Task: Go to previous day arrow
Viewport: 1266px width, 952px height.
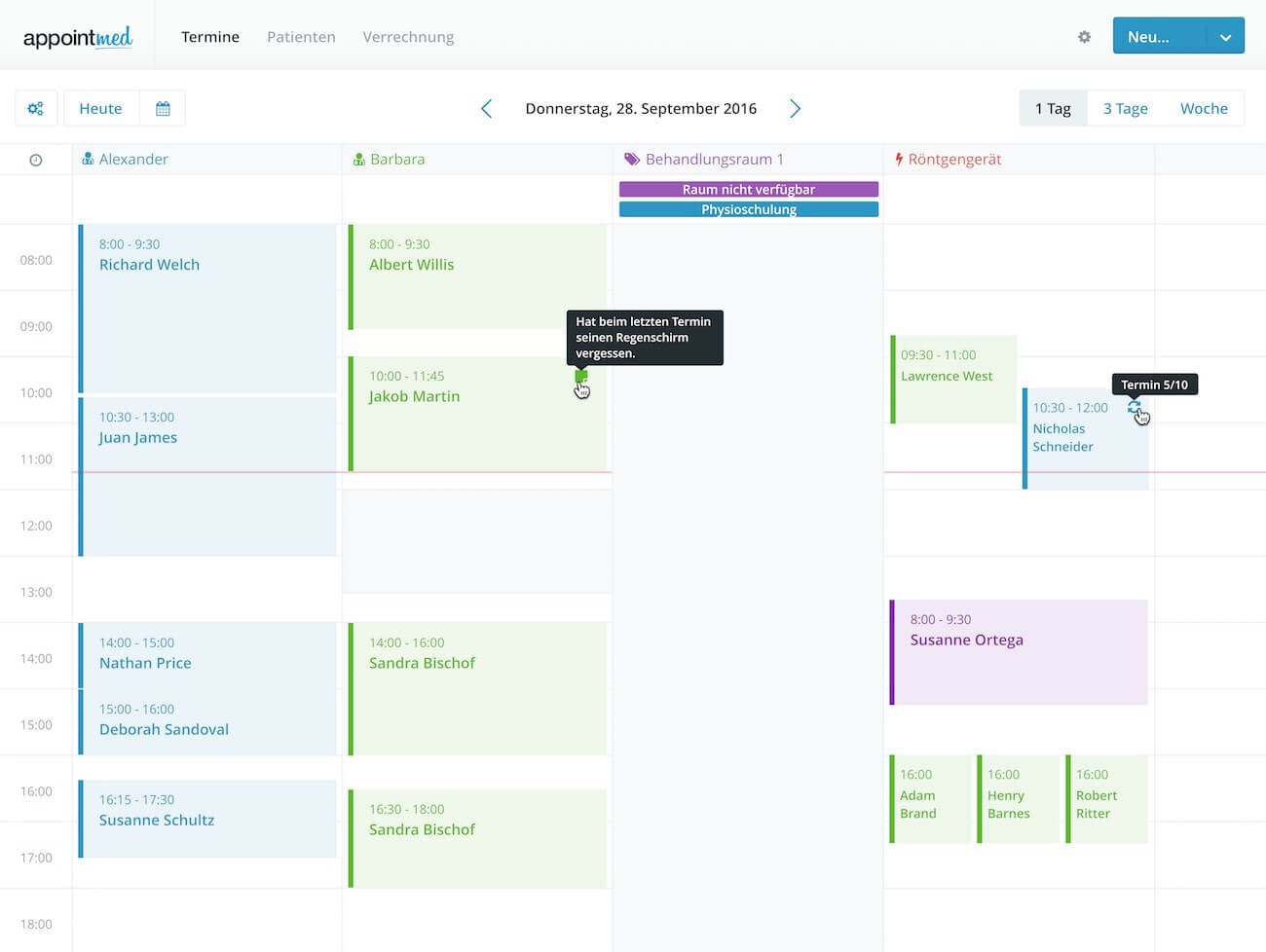Action: tap(486, 108)
